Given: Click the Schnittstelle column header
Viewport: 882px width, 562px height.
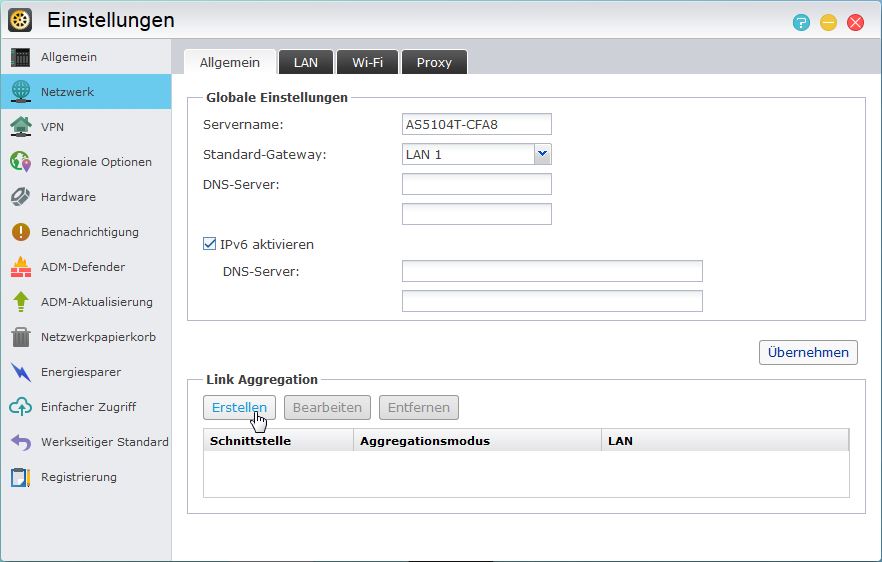Looking at the screenshot, I should coord(278,440).
